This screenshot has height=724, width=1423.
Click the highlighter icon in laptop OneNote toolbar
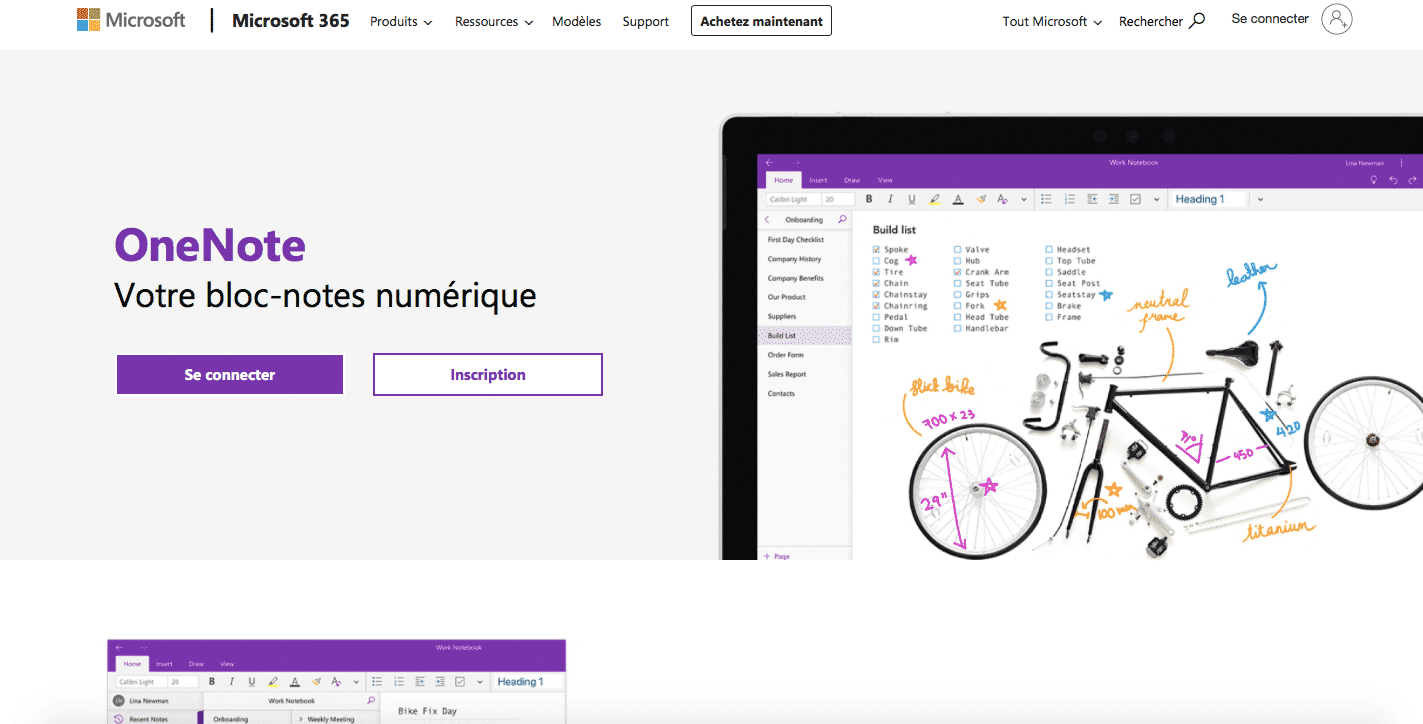tap(935, 199)
